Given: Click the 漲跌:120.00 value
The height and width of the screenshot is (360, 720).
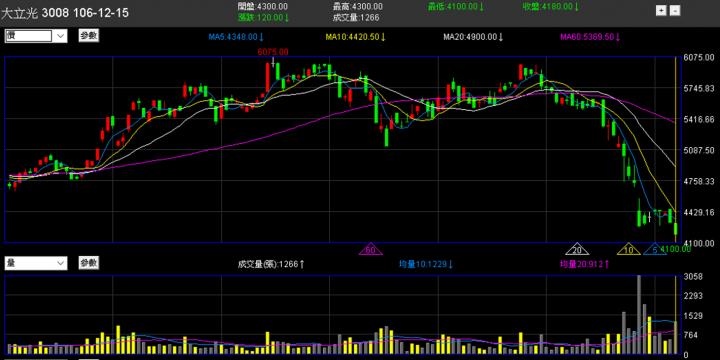Looking at the screenshot, I should [264, 17].
